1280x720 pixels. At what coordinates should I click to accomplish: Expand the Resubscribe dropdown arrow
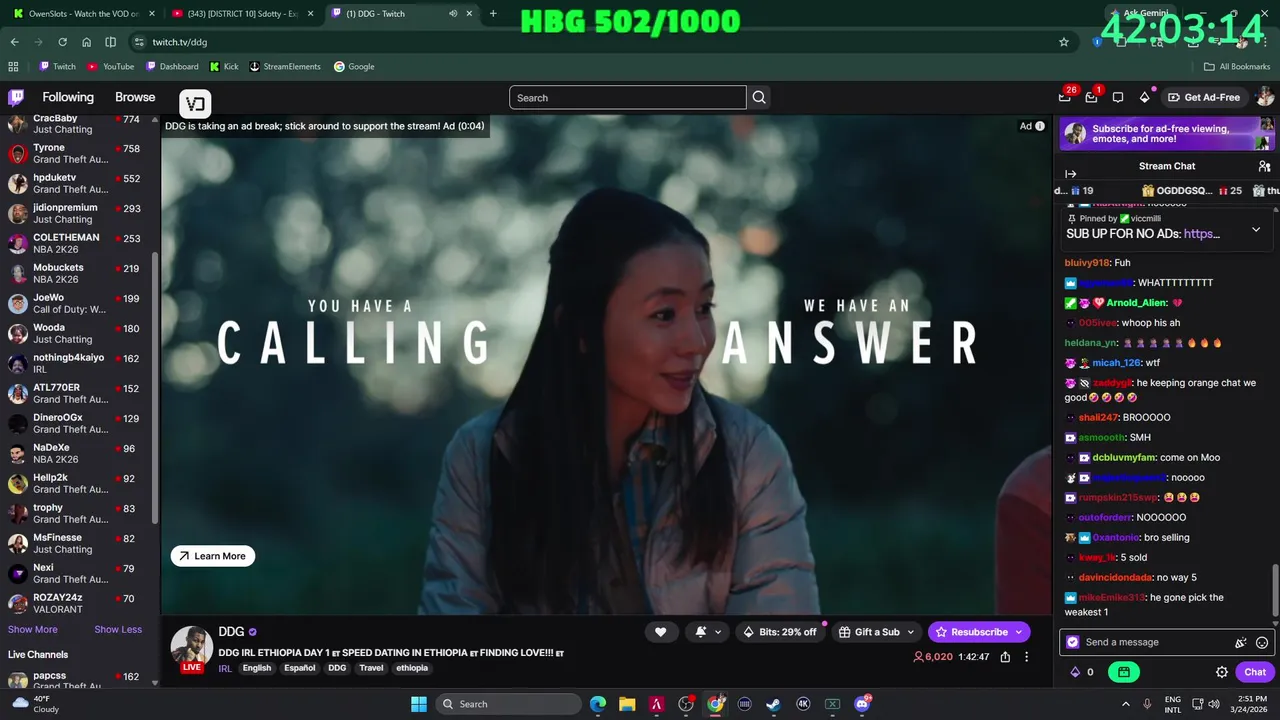(1019, 632)
